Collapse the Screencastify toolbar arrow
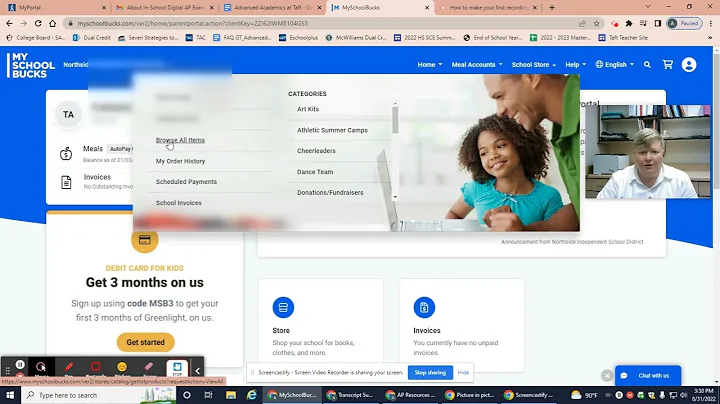The width and height of the screenshot is (720, 404). click(197, 371)
